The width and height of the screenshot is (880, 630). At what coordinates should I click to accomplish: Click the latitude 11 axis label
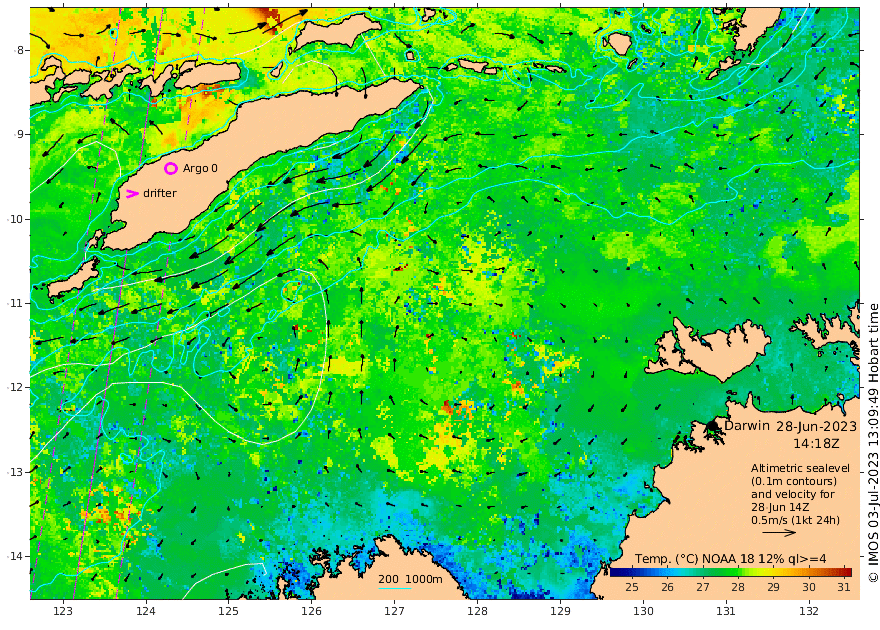16,303
